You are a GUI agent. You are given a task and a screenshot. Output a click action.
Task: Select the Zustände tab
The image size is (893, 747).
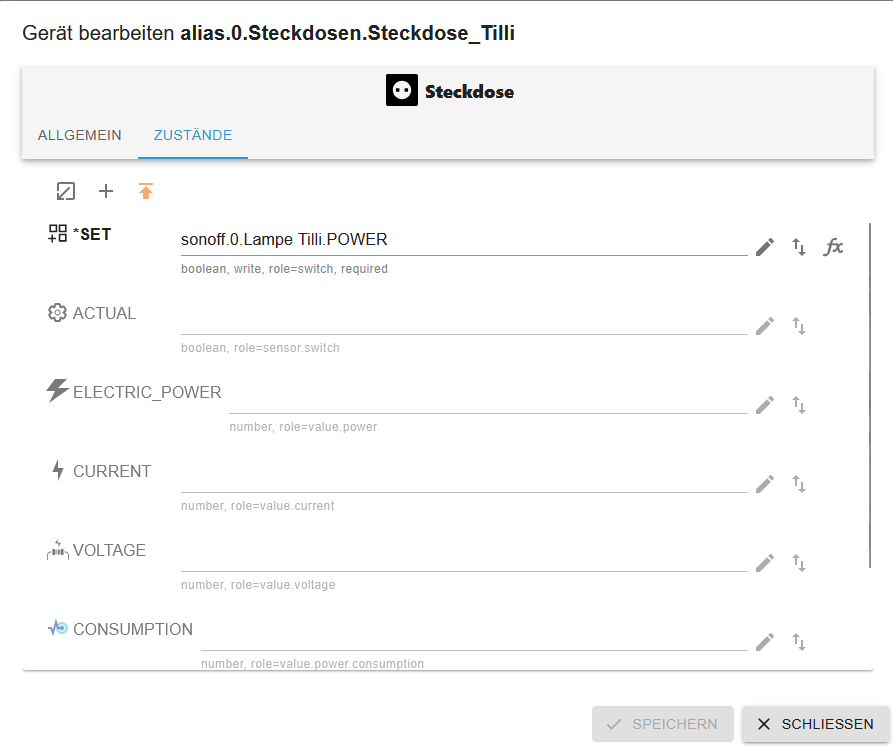[x=193, y=135]
